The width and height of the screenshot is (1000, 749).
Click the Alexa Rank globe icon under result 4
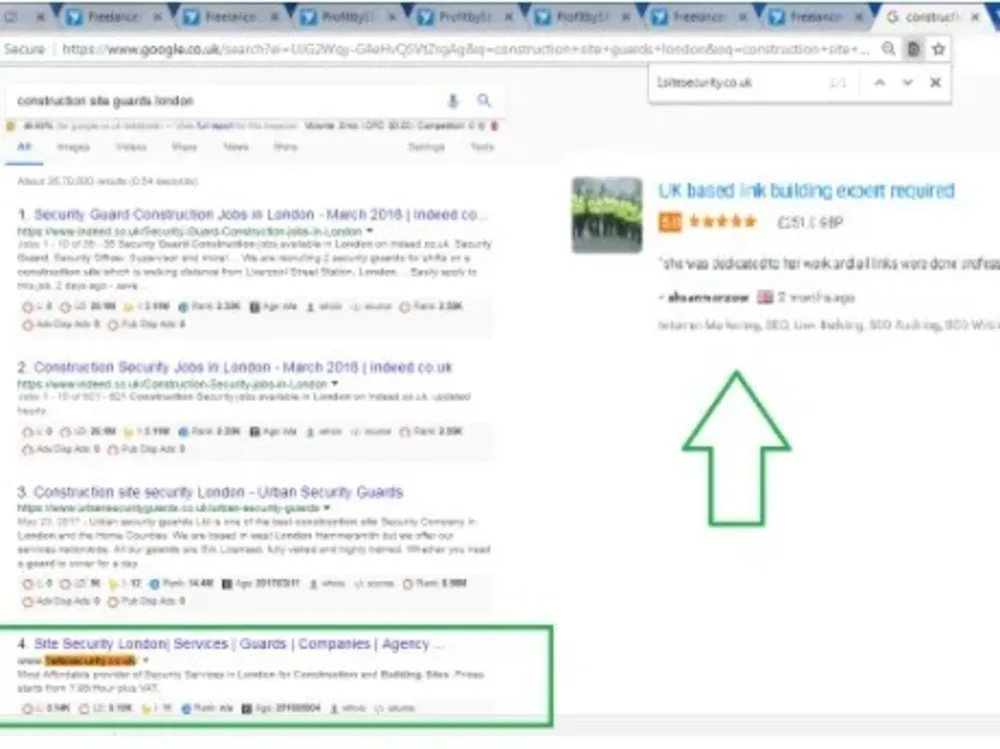(186, 708)
